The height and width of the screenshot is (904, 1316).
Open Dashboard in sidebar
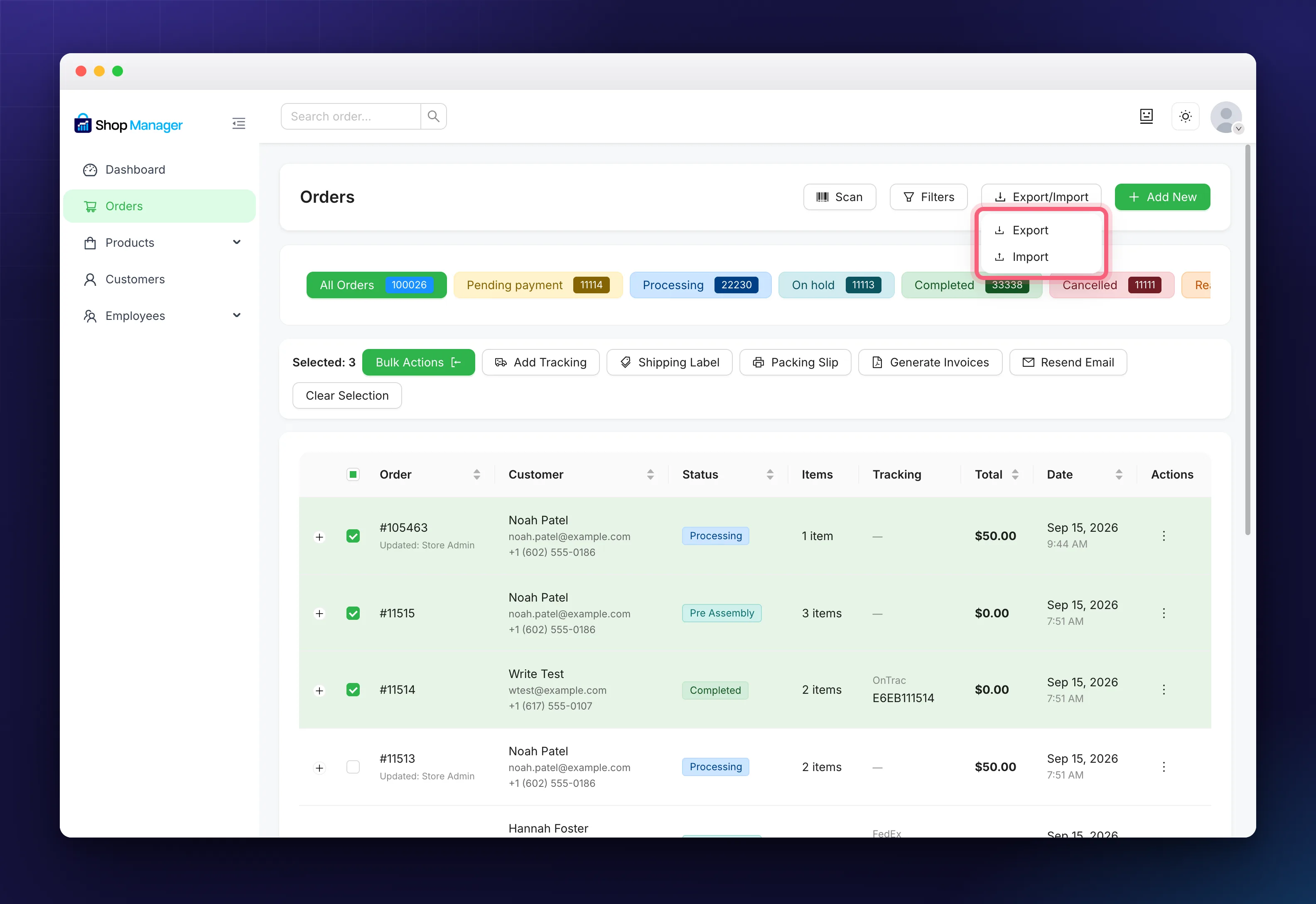coord(159,170)
